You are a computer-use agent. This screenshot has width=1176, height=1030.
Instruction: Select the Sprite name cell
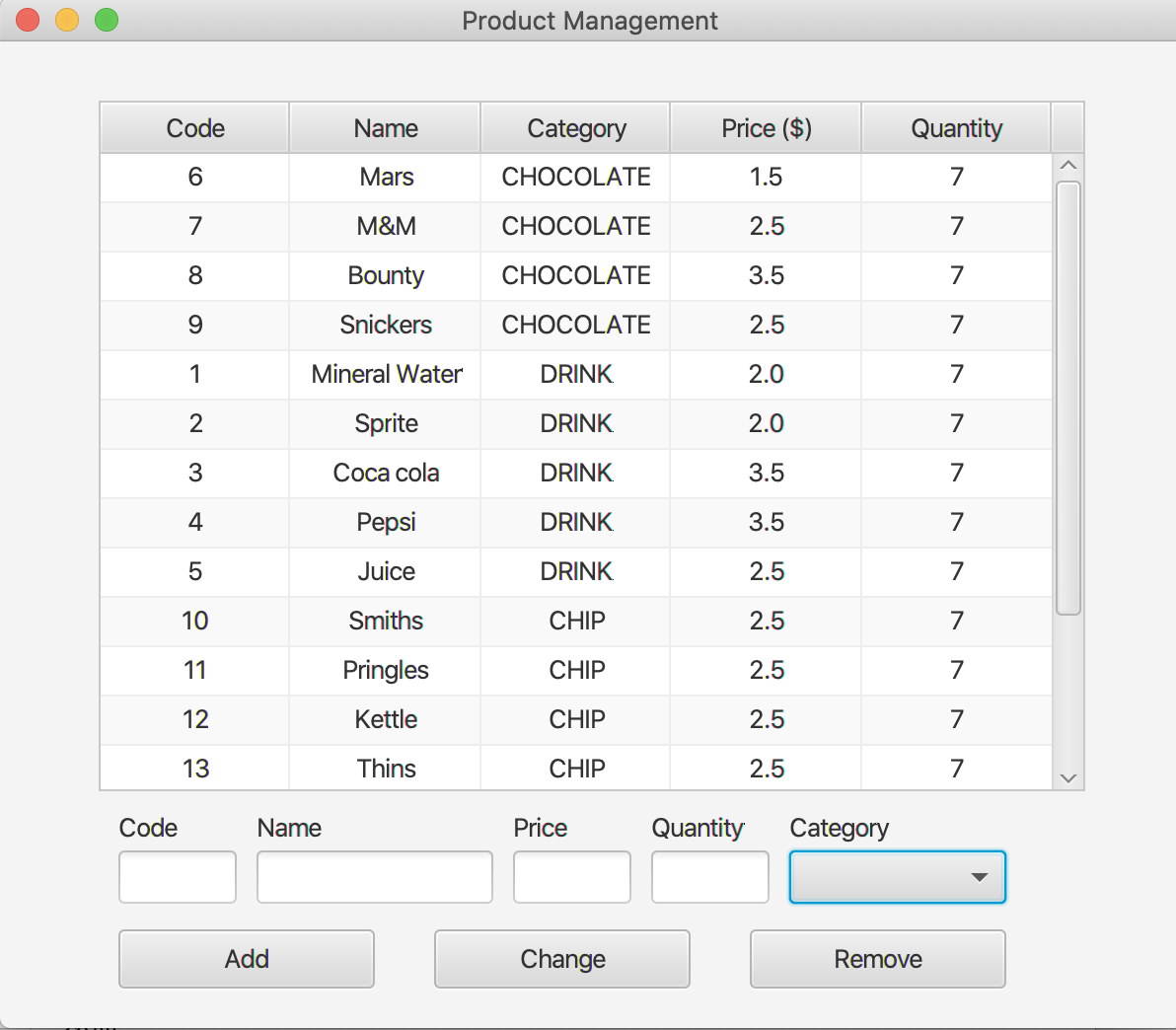pos(386,424)
